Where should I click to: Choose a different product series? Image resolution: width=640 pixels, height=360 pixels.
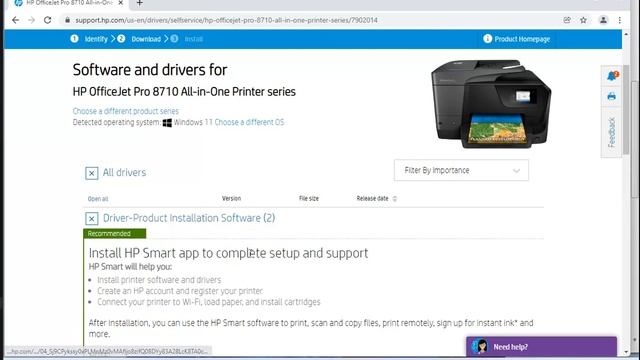tap(125, 111)
